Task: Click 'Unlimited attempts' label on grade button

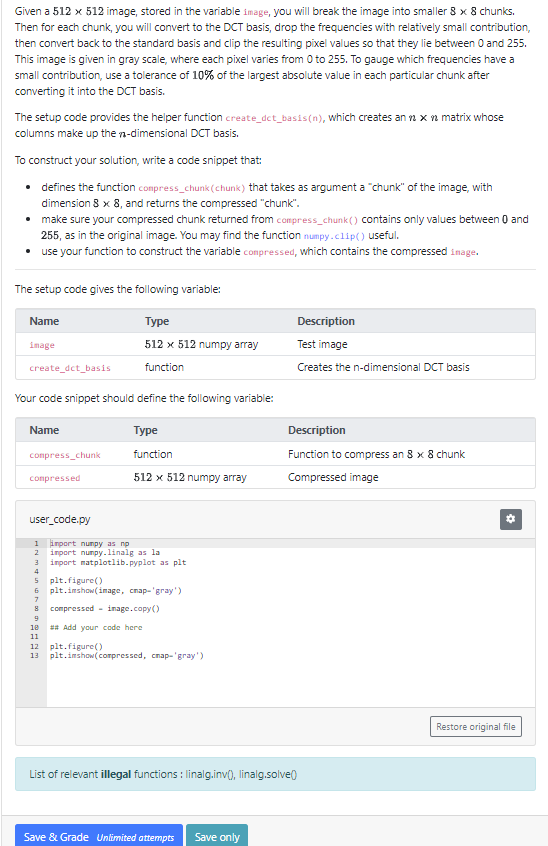Action: (x=135, y=837)
